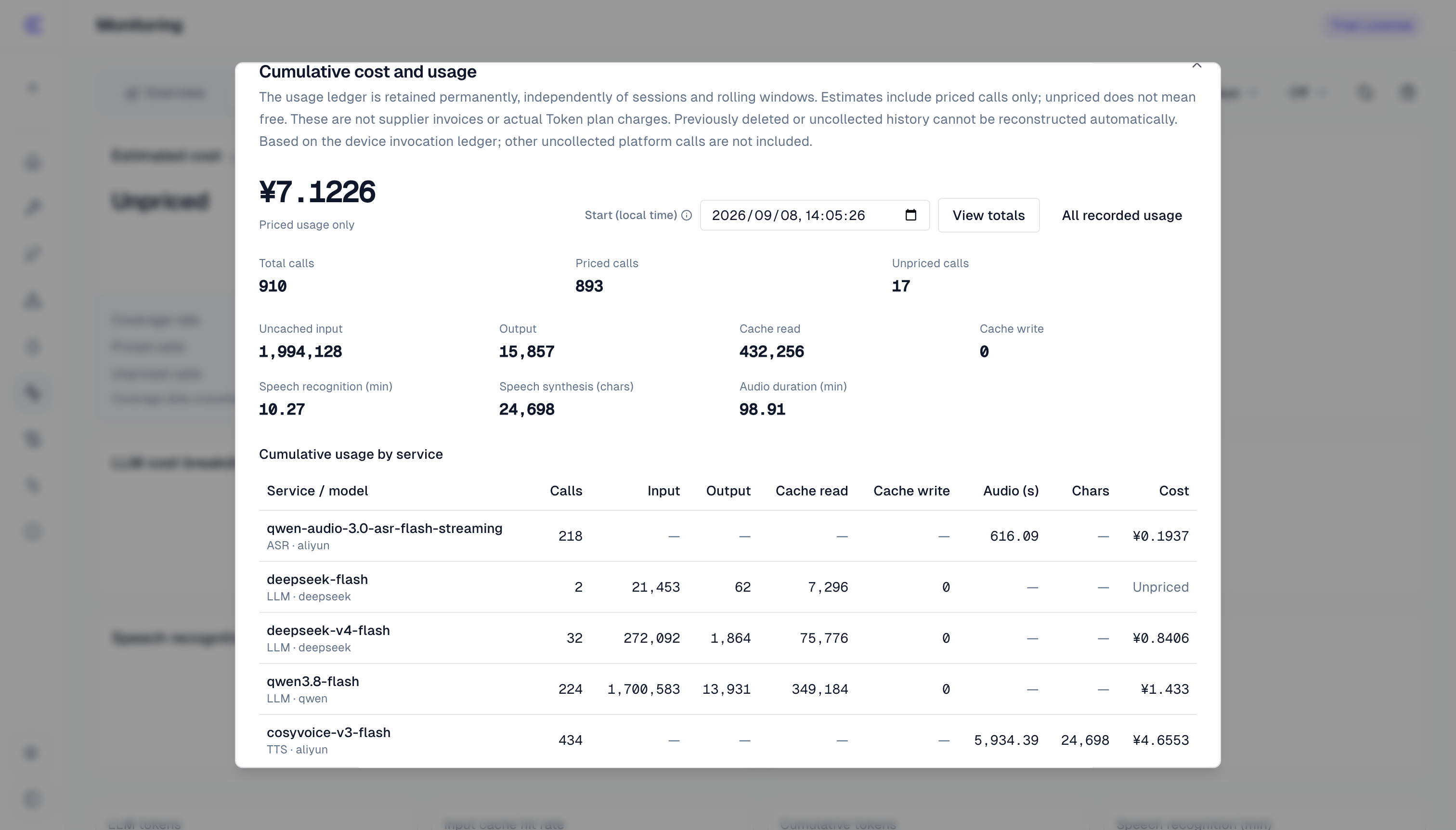Collapse the Cumulative cost and usage dialog chevron

point(1196,65)
